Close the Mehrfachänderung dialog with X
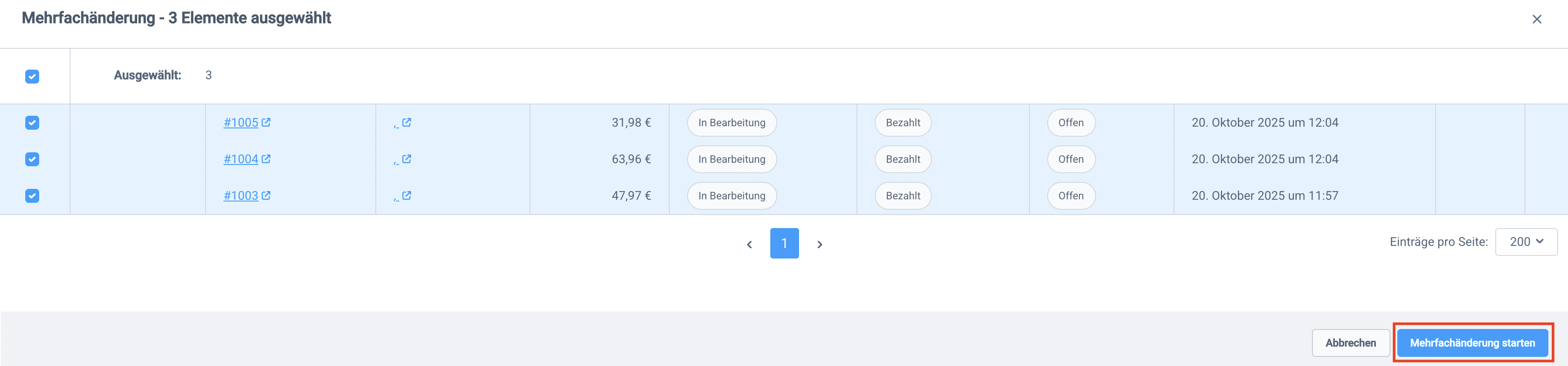 [1536, 20]
